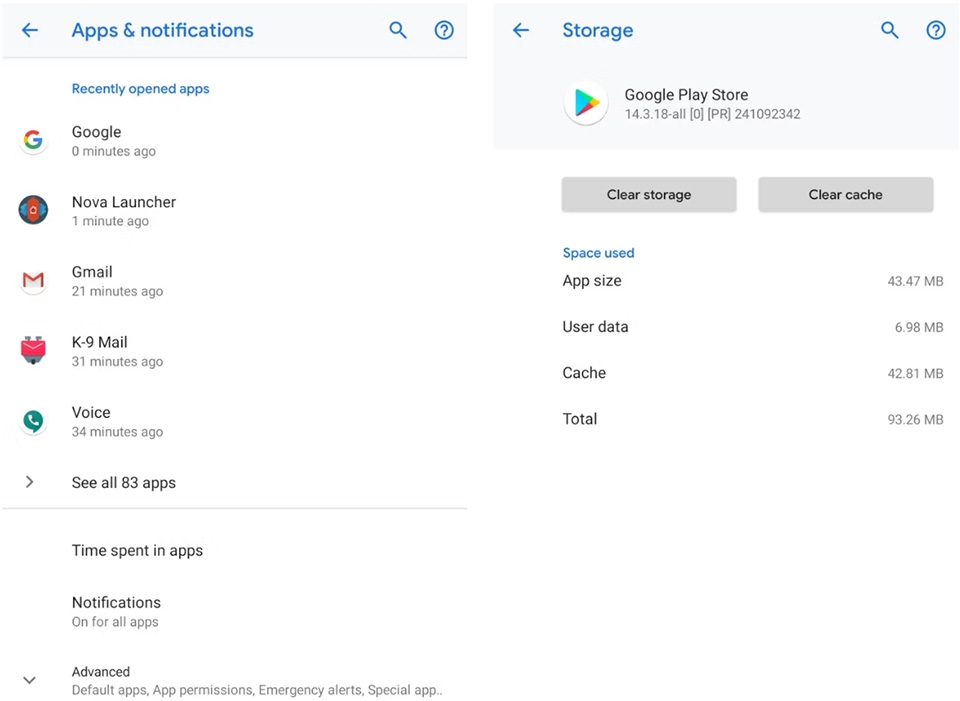This screenshot has height=701, width=960.
Task: Tap the Google Play Store app name
Action: click(x=686, y=95)
